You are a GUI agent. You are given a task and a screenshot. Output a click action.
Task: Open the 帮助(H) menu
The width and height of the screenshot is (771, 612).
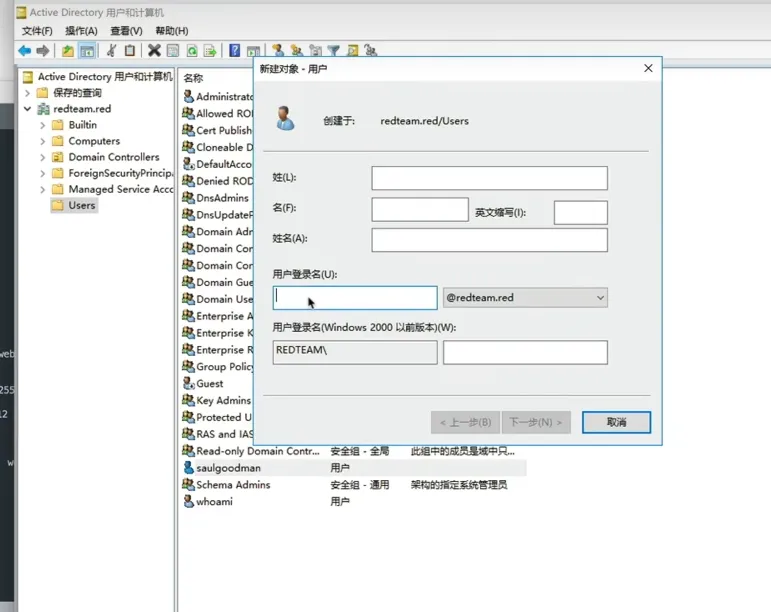[172, 31]
